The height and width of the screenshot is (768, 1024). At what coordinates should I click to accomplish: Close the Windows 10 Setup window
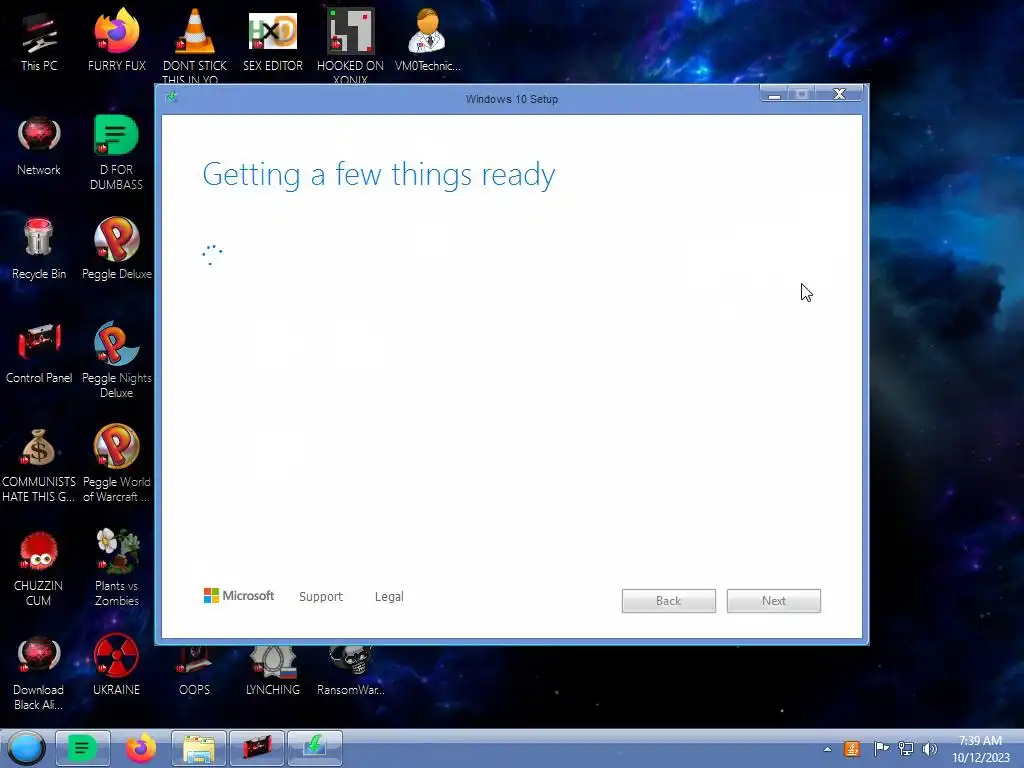[x=839, y=94]
